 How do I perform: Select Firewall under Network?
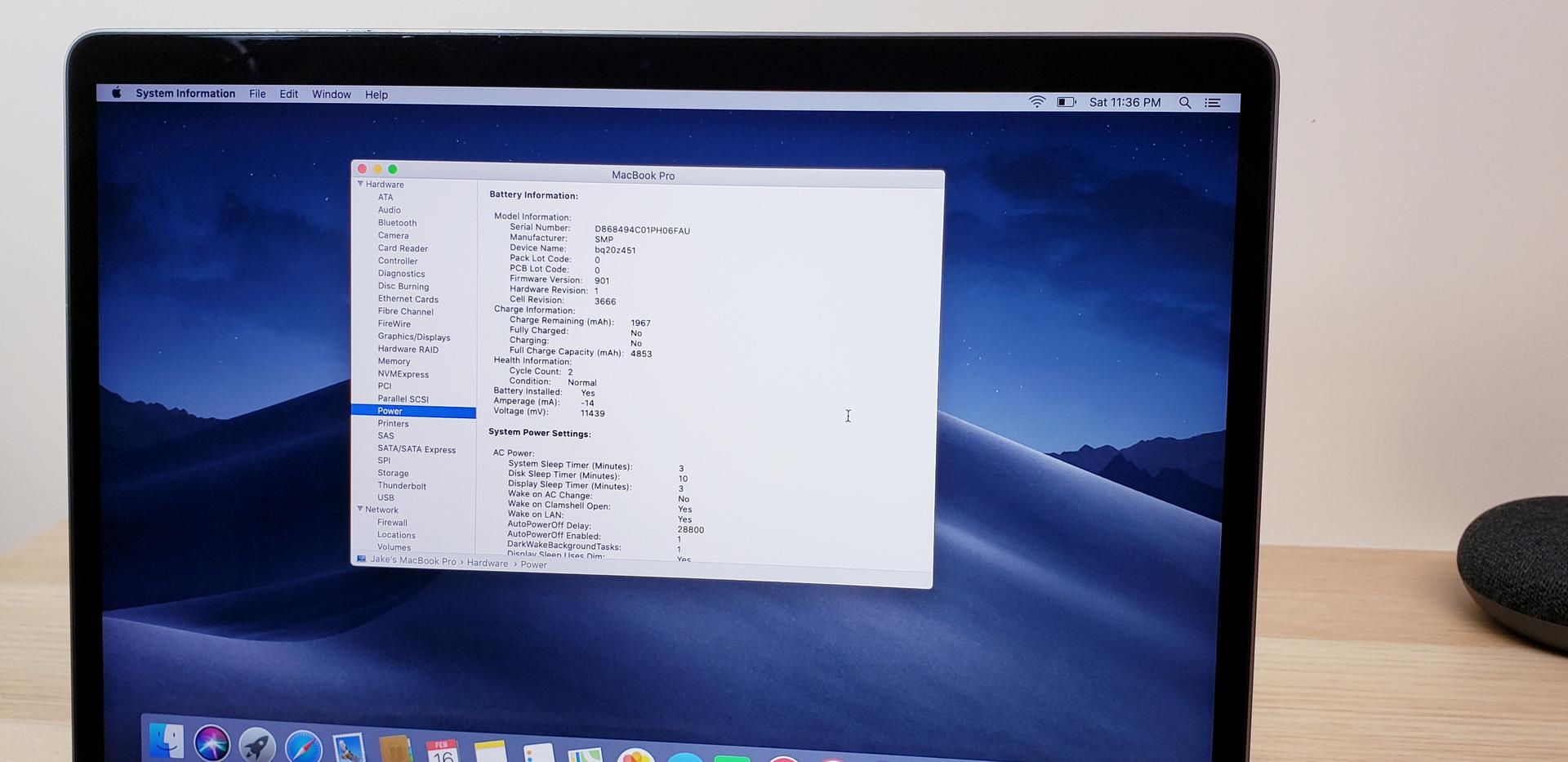coord(392,523)
